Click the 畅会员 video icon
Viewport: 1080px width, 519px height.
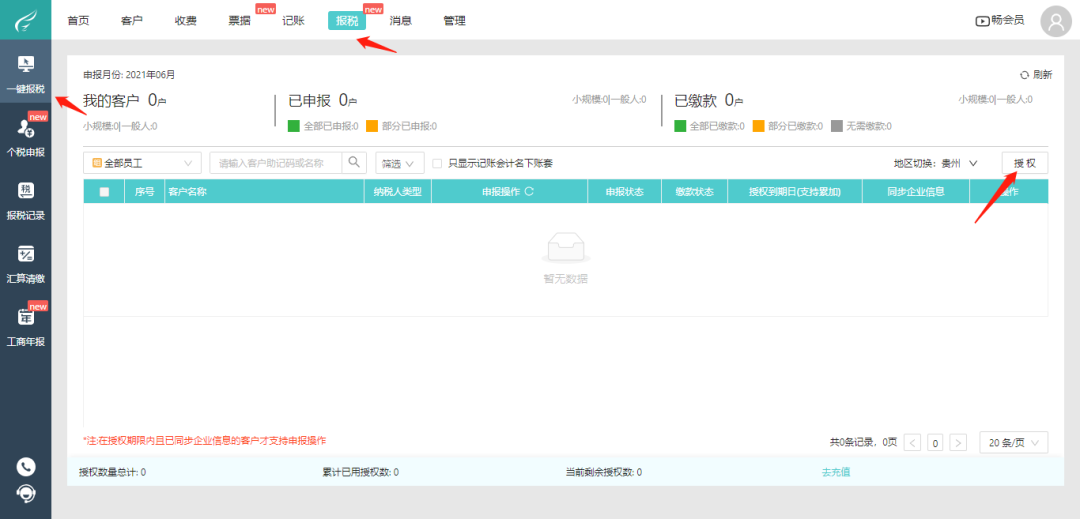pos(982,21)
